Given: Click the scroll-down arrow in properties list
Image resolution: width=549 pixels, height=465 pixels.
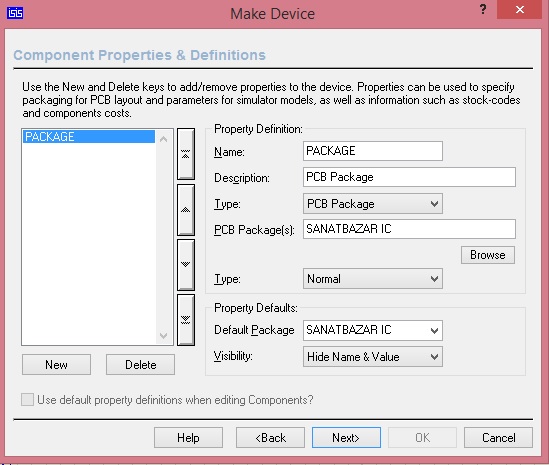Looking at the screenshot, I should click(x=164, y=336).
